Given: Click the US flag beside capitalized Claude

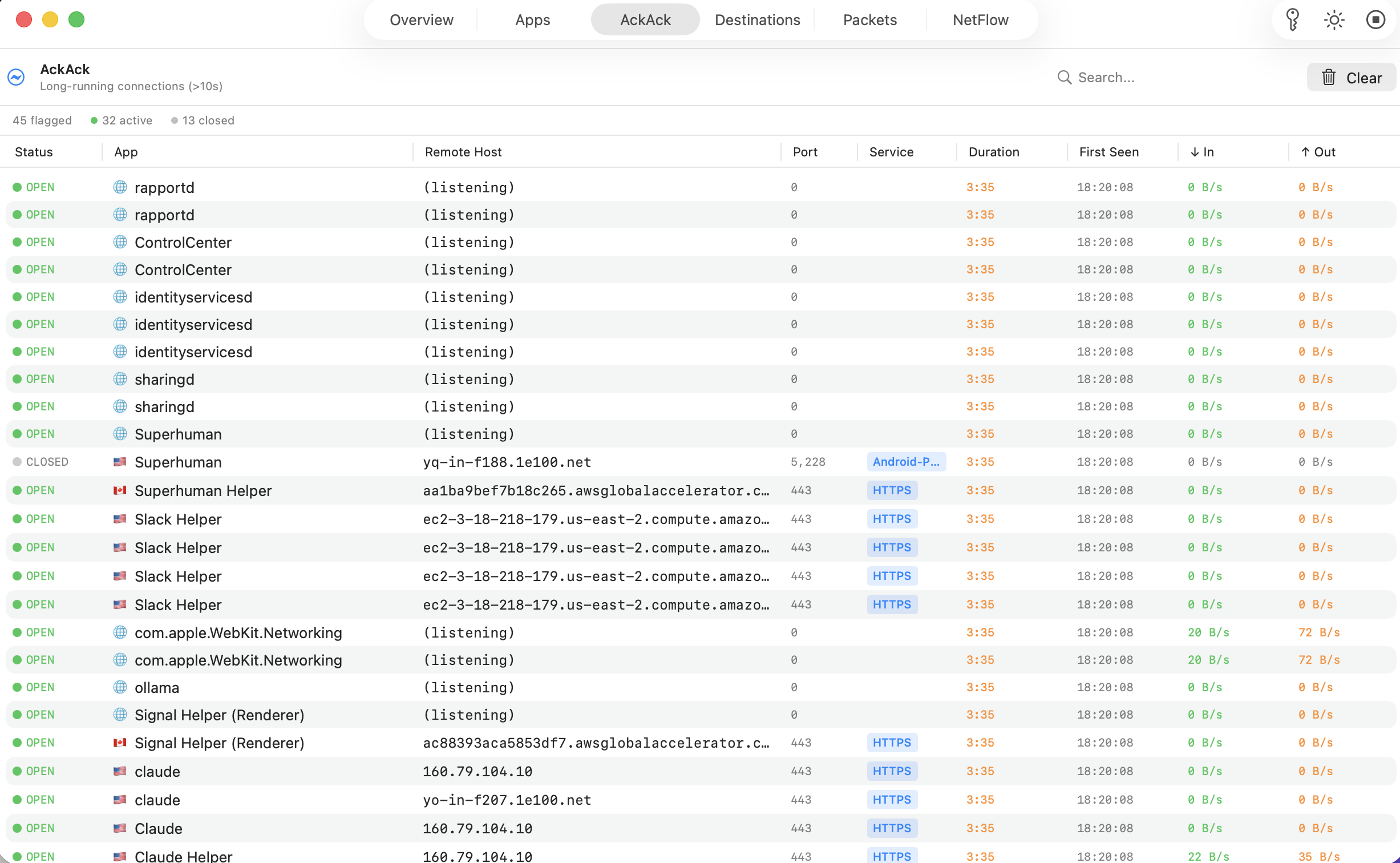Looking at the screenshot, I should [120, 828].
